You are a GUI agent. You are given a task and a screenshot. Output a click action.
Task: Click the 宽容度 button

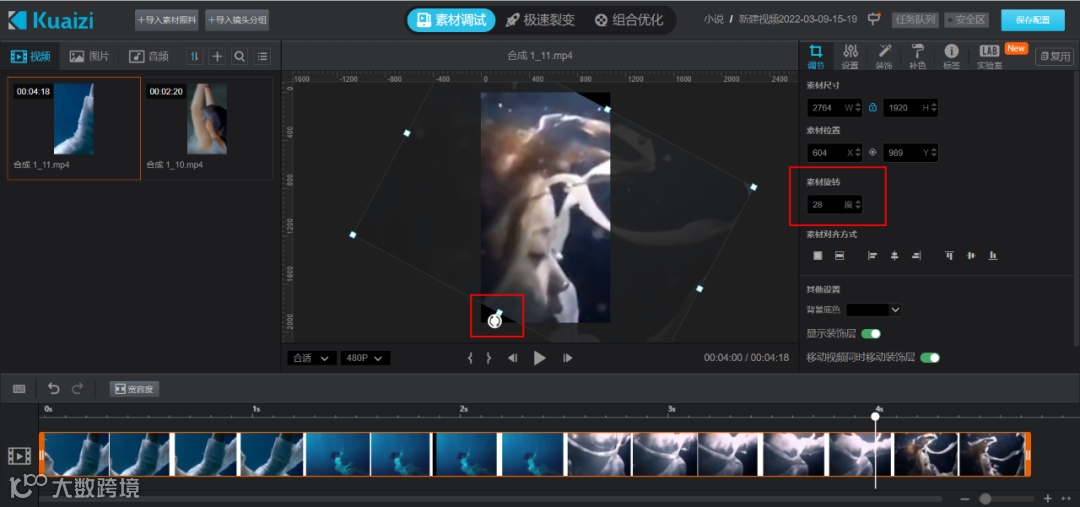tap(134, 389)
